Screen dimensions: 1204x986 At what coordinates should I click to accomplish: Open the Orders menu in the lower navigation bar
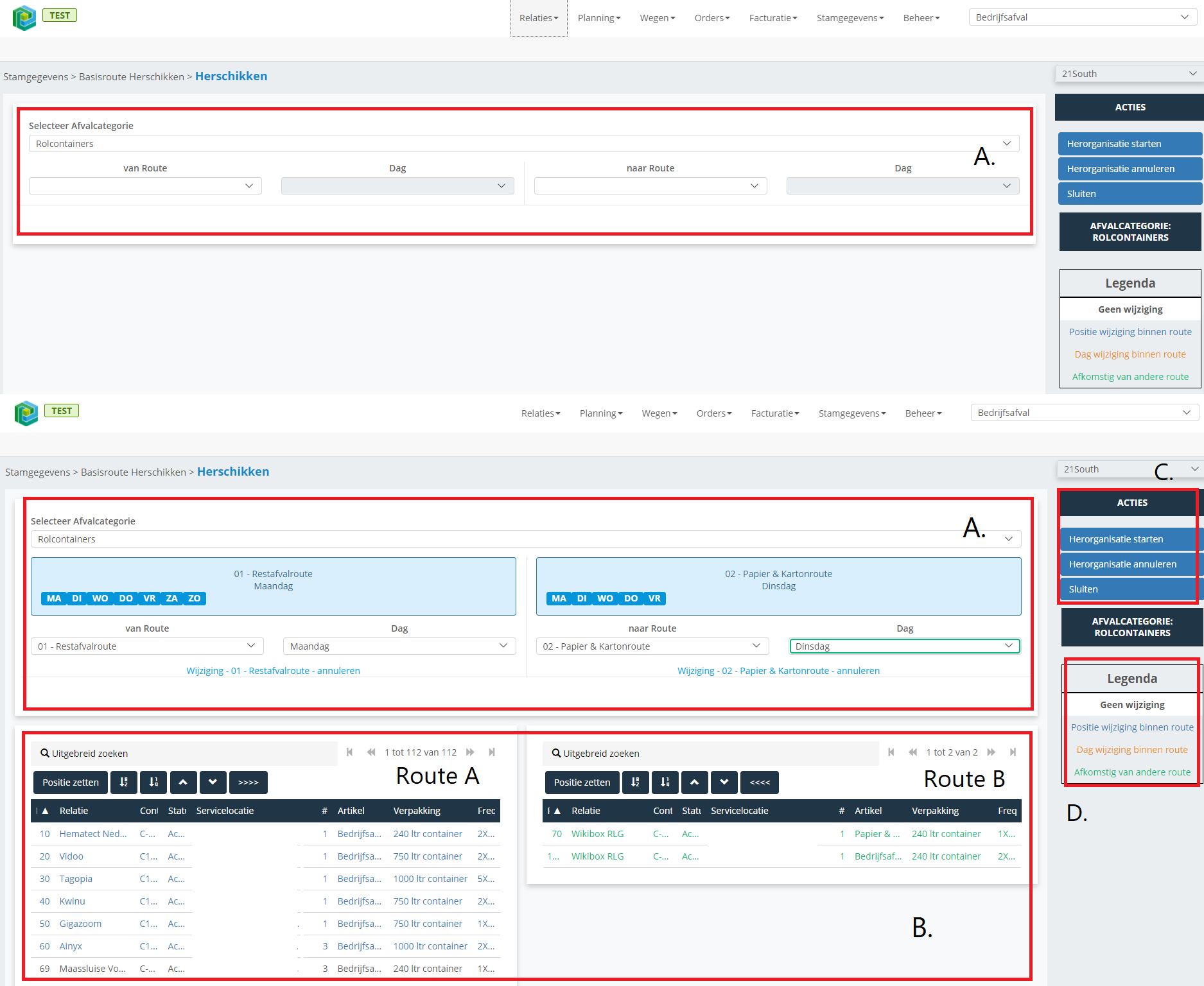[714, 413]
